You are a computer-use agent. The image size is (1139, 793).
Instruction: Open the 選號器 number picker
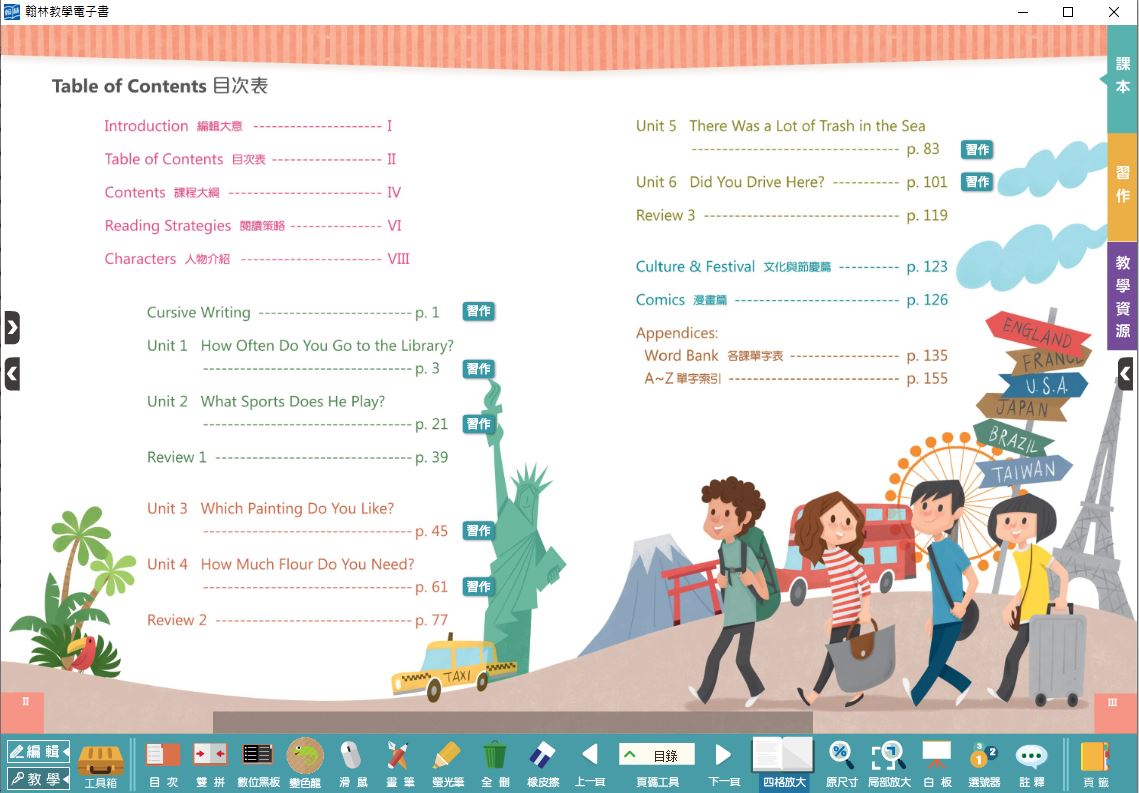pyautogui.click(x=983, y=763)
